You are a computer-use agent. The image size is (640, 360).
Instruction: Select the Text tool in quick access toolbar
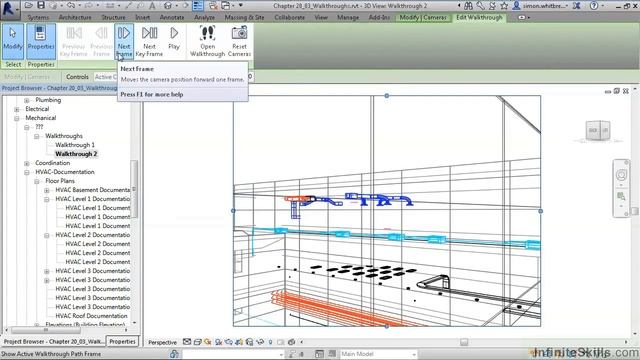point(152,6)
